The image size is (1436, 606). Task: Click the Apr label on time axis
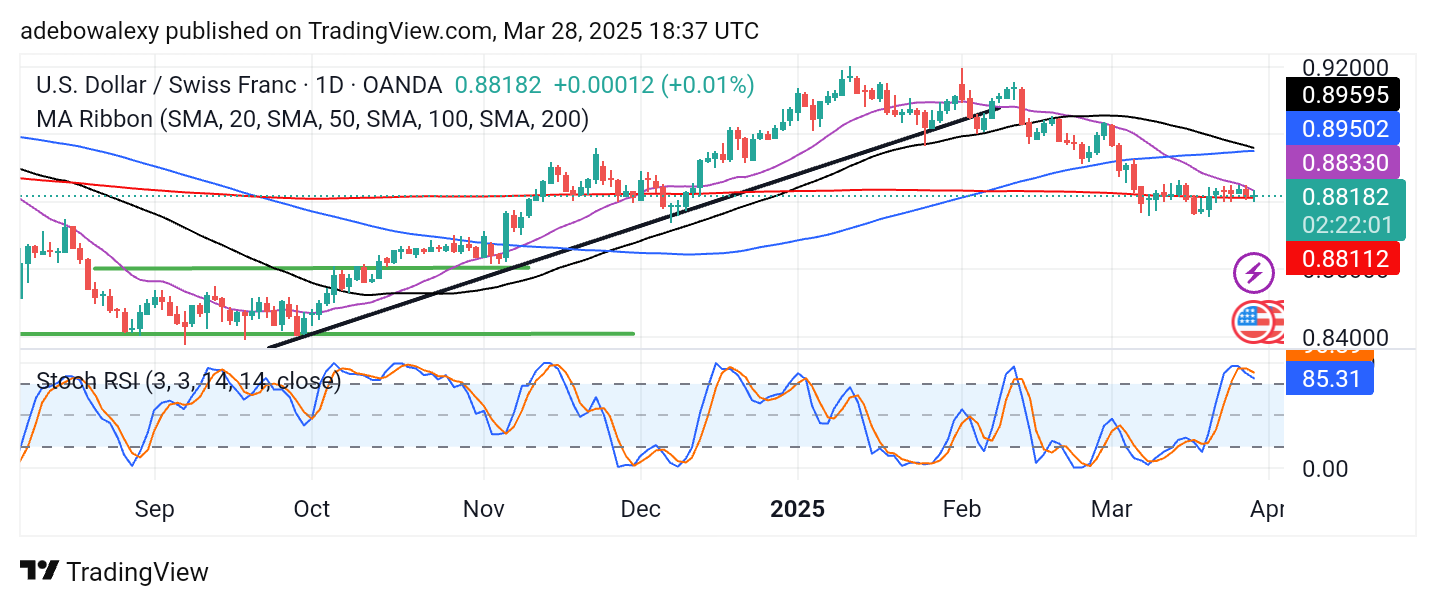coord(1267,509)
